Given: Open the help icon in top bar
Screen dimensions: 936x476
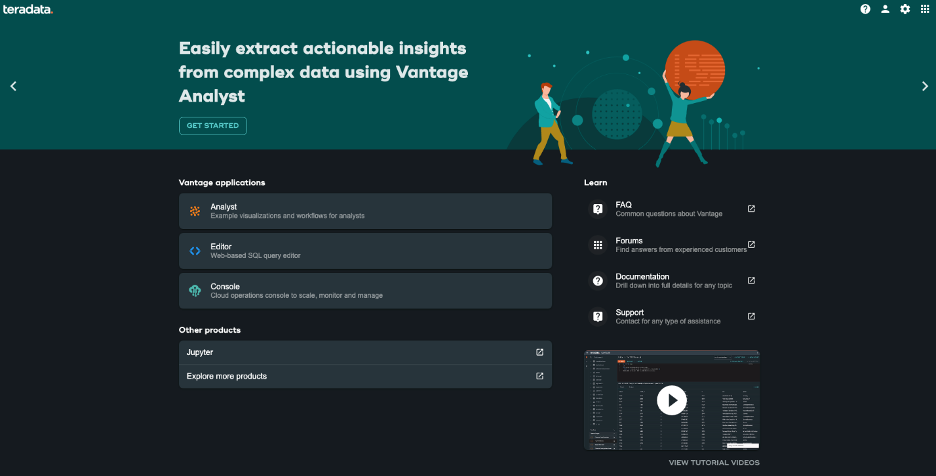Looking at the screenshot, I should 865,9.
